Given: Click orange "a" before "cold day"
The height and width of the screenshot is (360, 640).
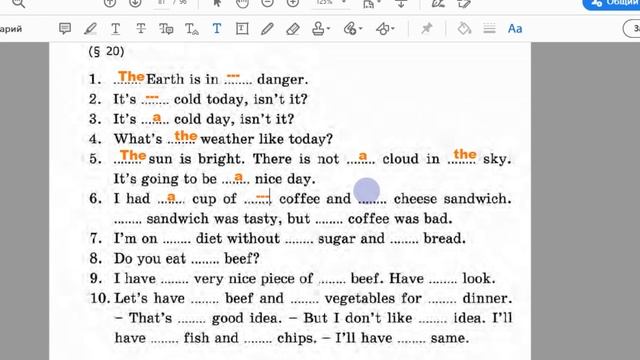Looking at the screenshot, I should (157, 118).
